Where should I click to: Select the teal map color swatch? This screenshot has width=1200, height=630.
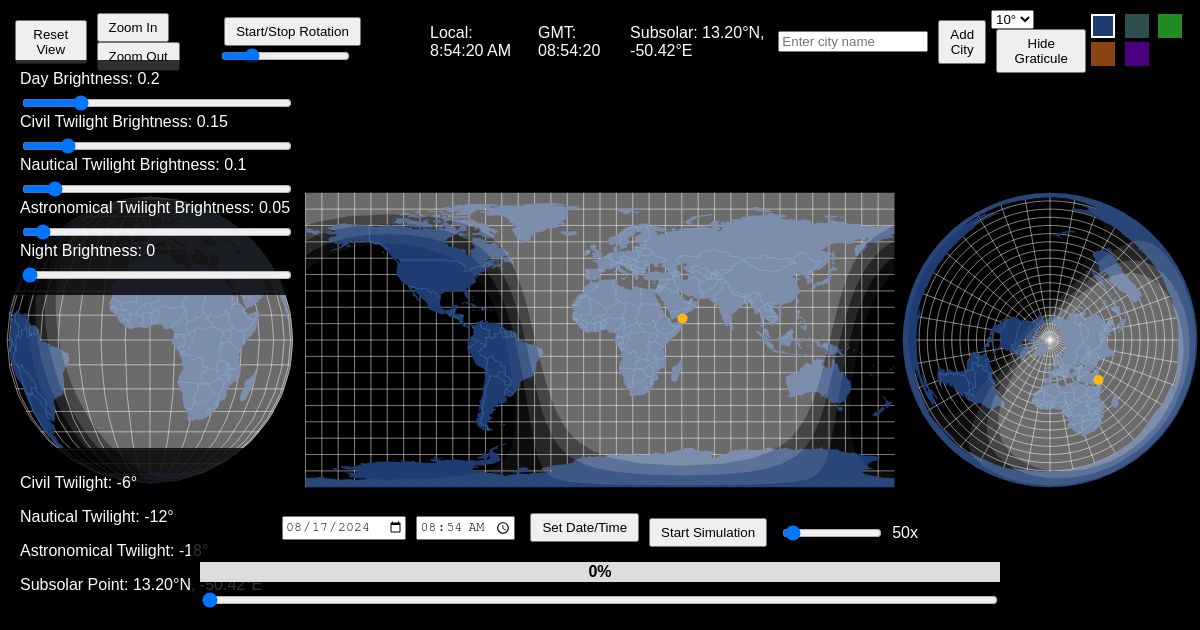pyautogui.click(x=1137, y=26)
